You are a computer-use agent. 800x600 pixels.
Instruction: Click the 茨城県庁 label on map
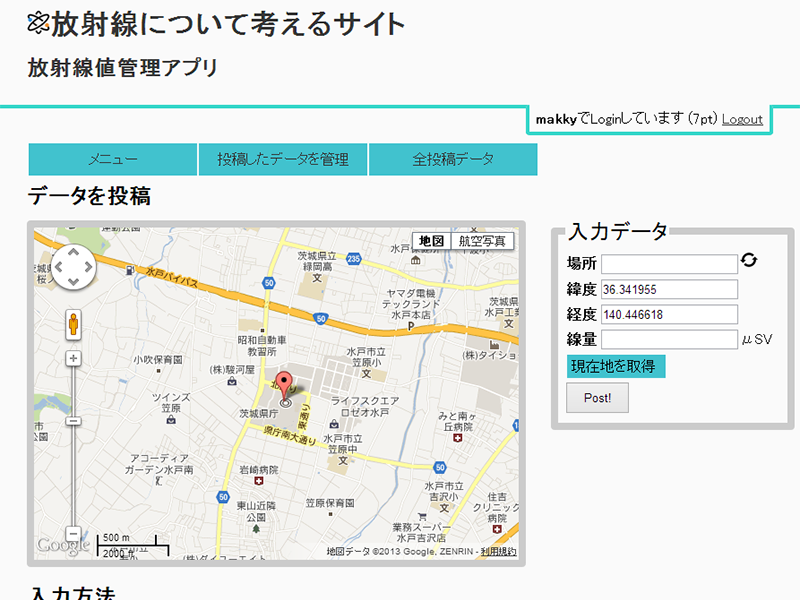point(259,413)
